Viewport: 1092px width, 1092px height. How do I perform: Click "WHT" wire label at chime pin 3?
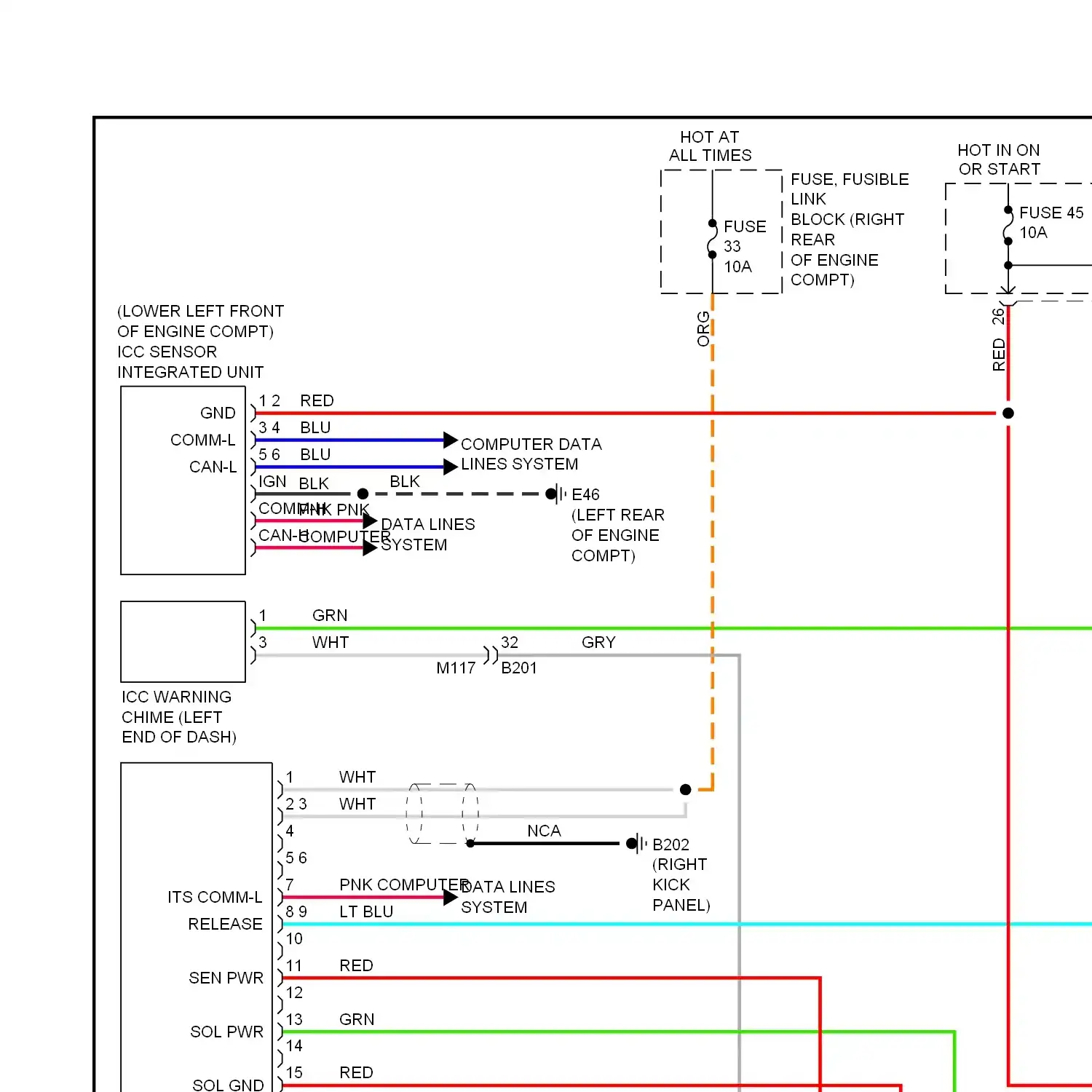[331, 642]
